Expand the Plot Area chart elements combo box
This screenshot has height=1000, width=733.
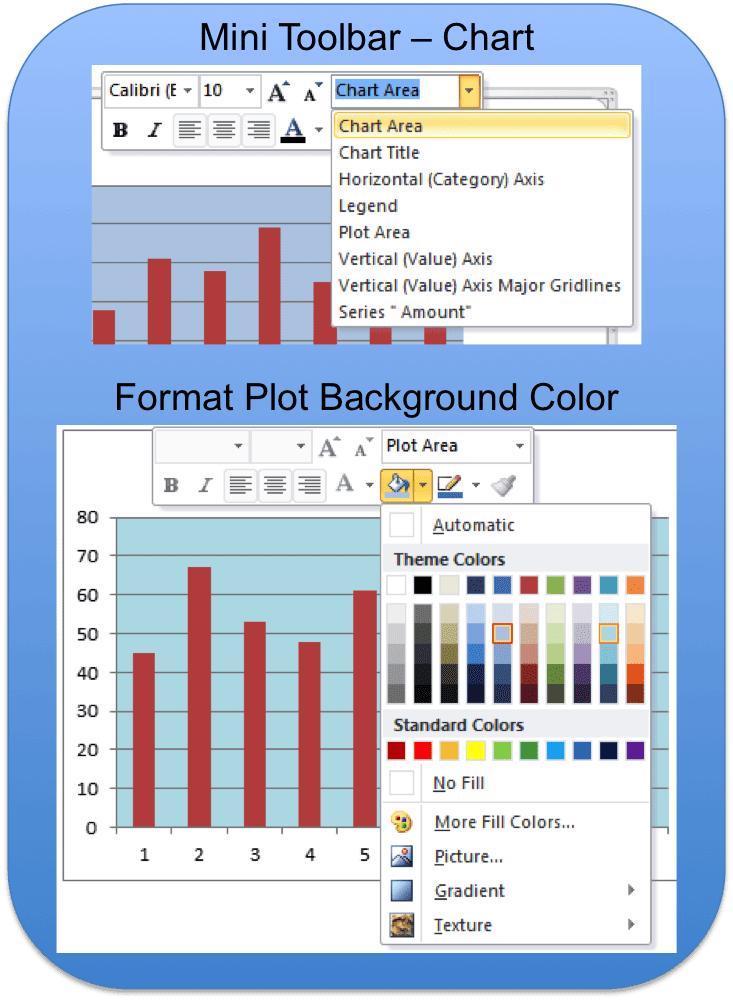pyautogui.click(x=520, y=447)
